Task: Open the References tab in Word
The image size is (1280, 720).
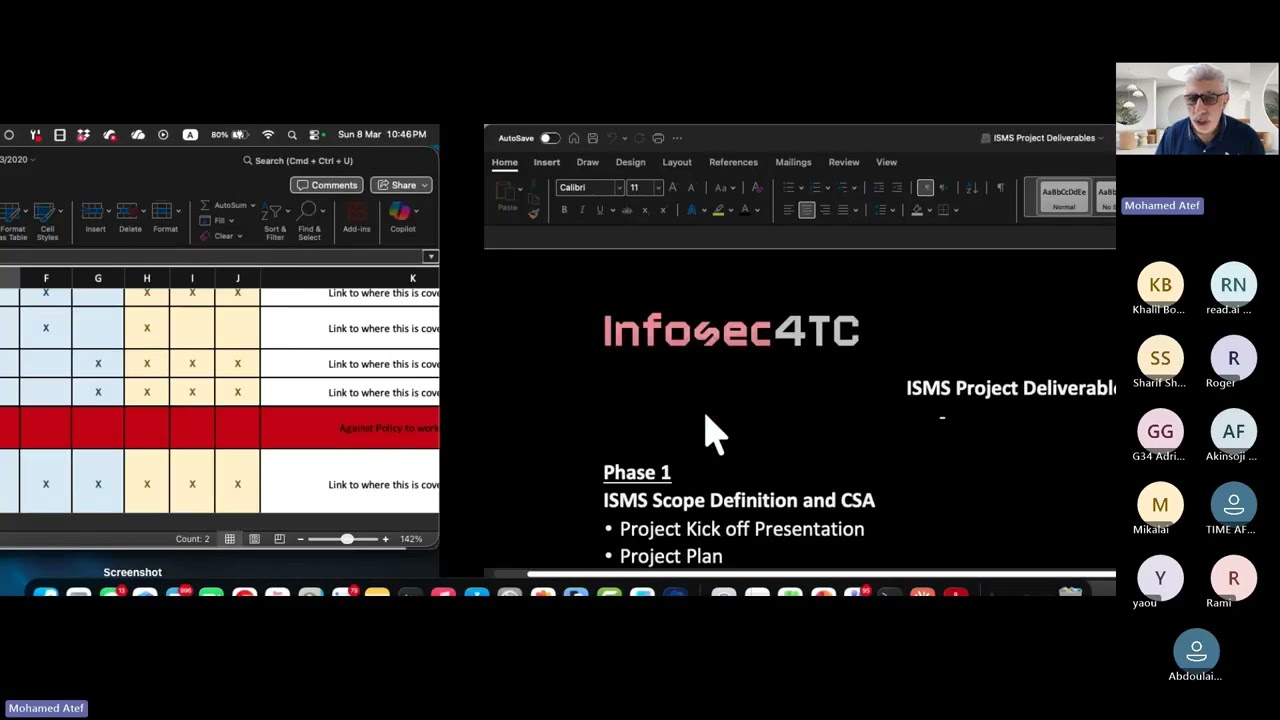Action: (733, 162)
